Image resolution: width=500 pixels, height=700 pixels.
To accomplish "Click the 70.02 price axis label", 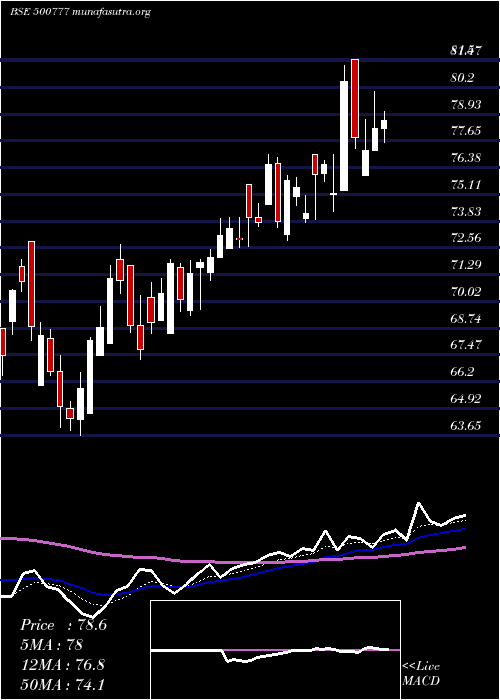I will (466, 292).
